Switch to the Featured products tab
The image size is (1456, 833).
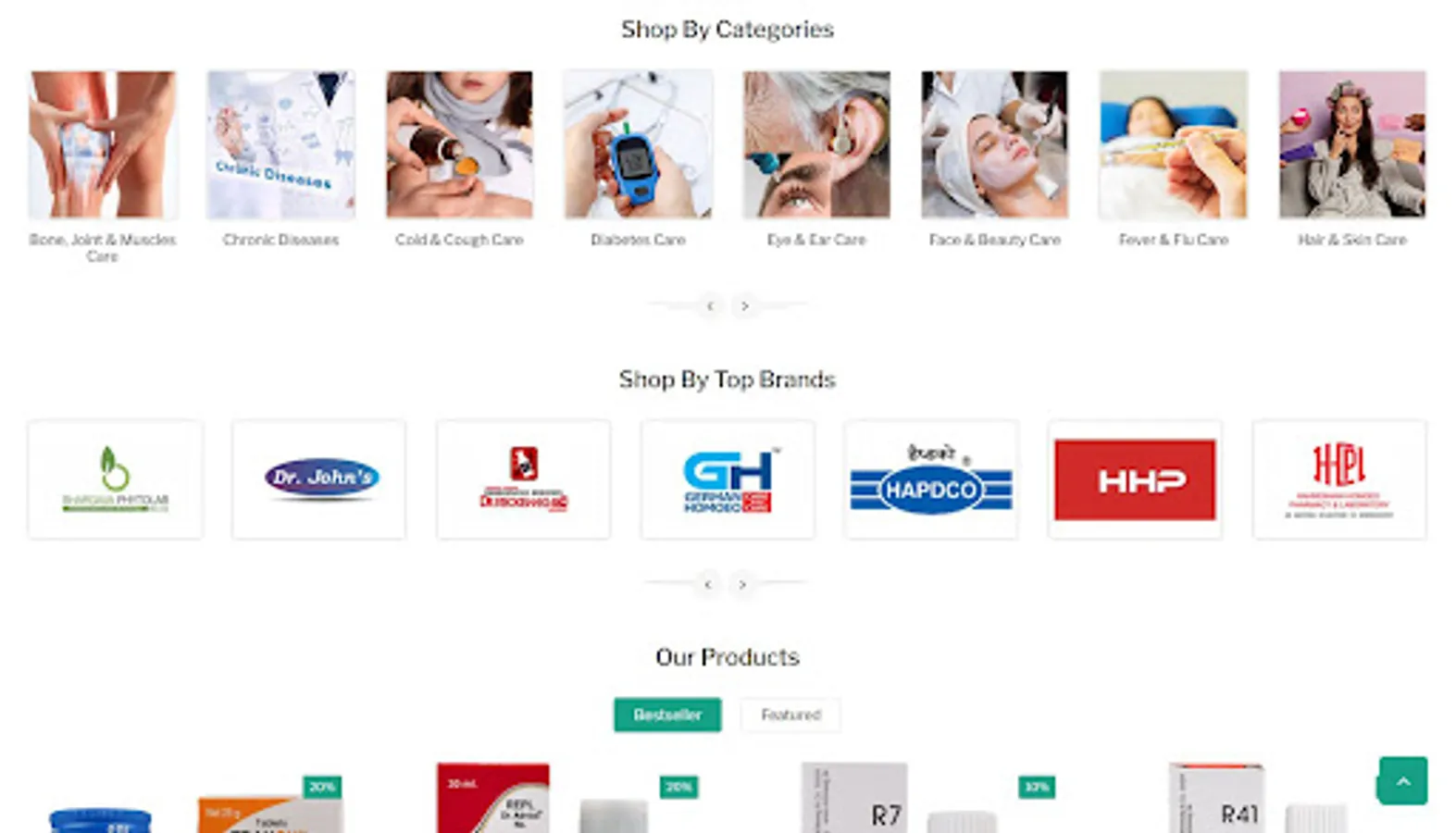click(790, 715)
